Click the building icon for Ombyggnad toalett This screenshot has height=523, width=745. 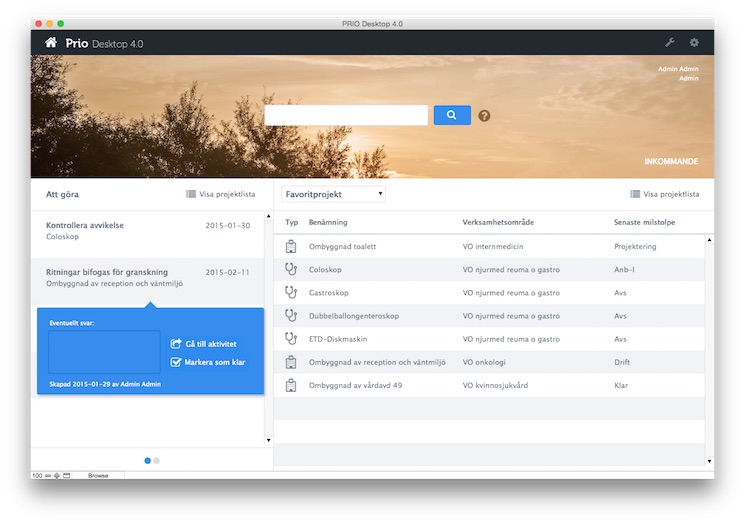tap(292, 246)
